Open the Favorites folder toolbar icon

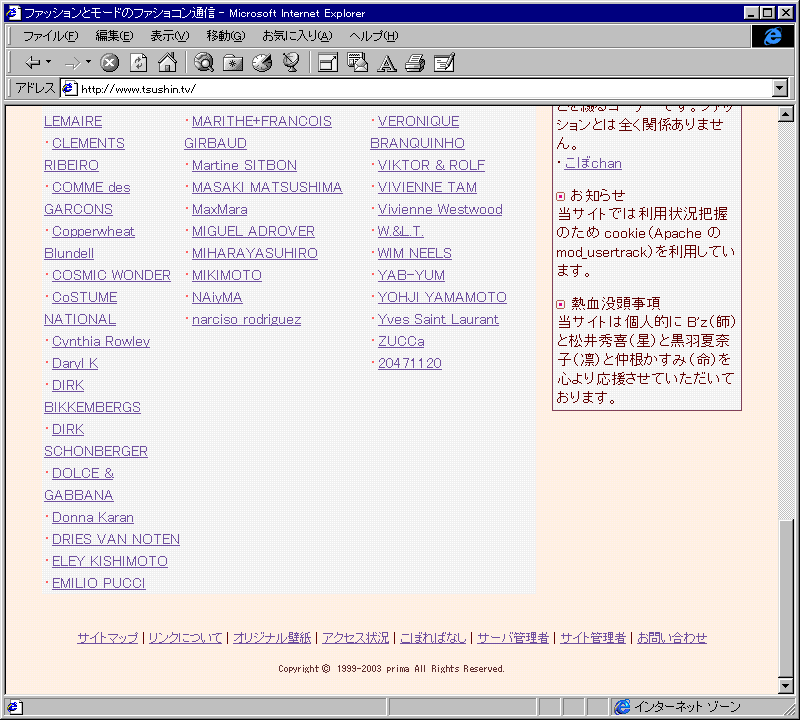tap(233, 63)
